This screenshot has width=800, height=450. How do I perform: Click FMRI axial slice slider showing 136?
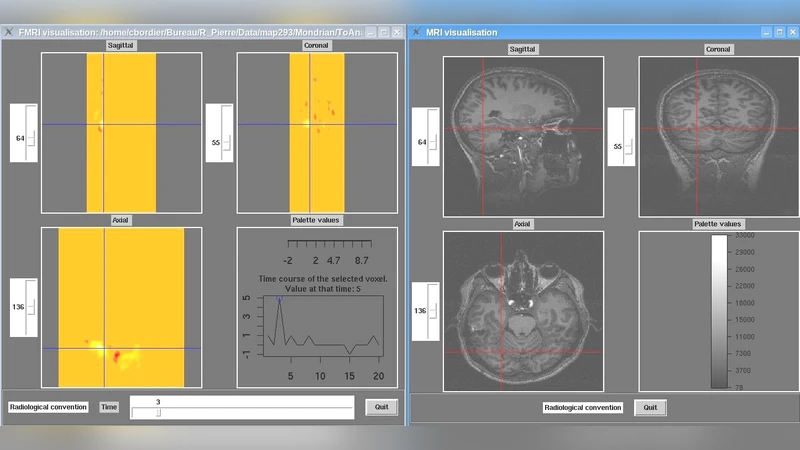tap(24, 308)
